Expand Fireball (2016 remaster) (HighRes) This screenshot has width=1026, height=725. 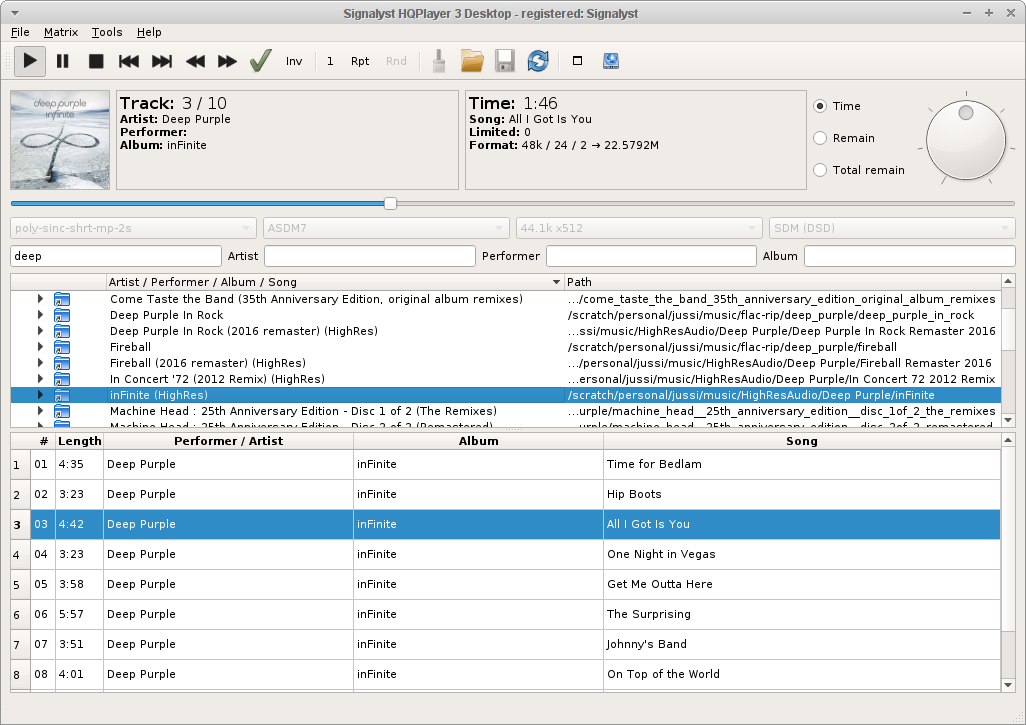point(40,363)
